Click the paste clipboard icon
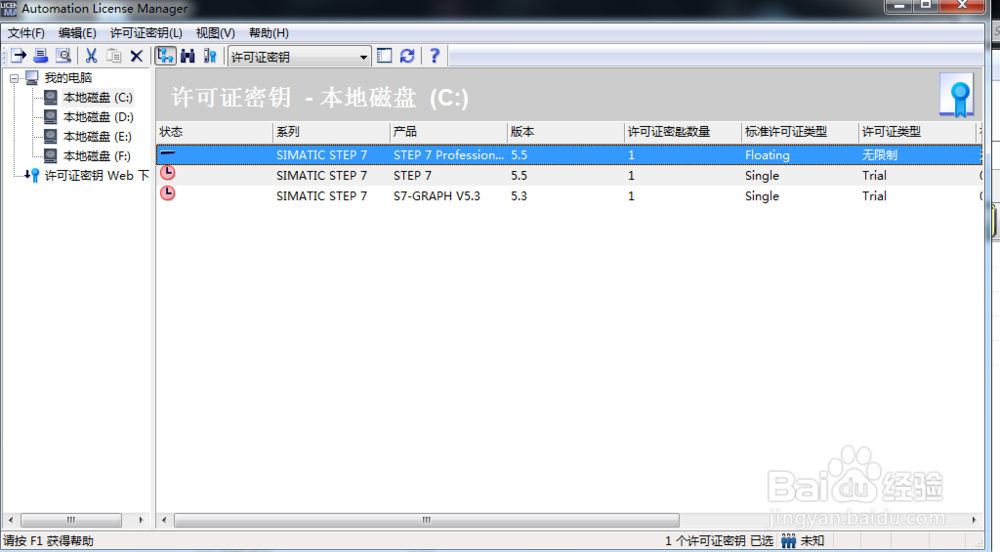This screenshot has height=552, width=1000. pos(114,56)
